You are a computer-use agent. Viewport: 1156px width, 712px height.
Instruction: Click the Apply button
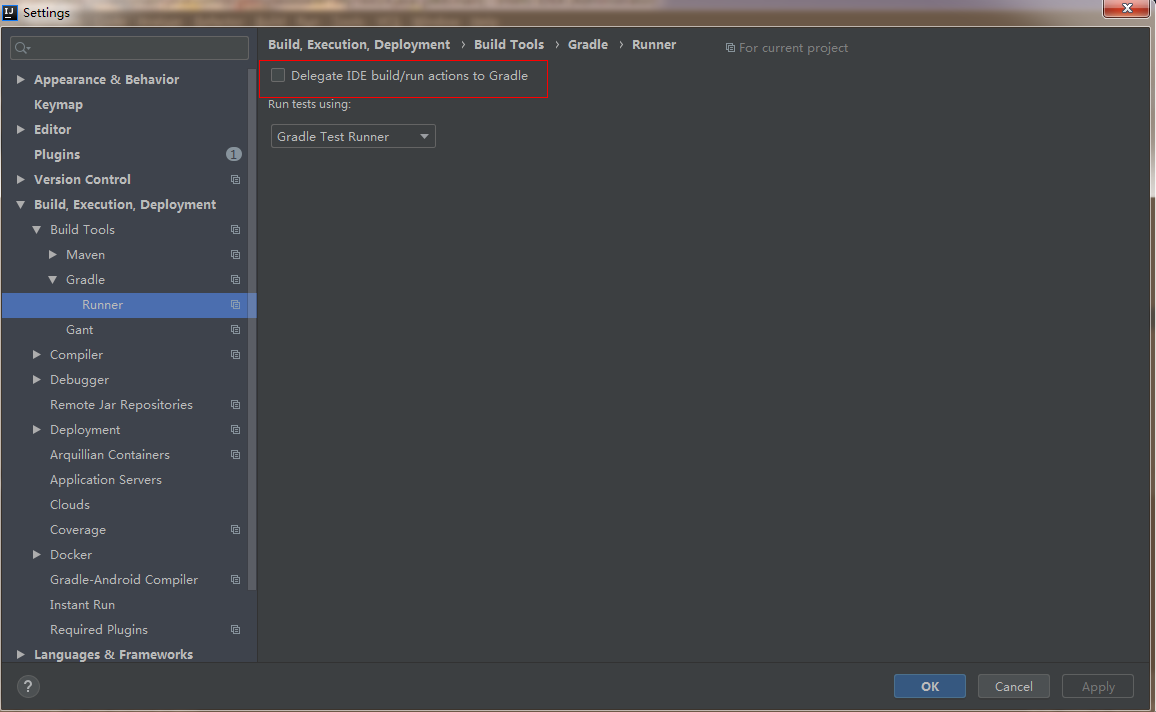click(1098, 686)
